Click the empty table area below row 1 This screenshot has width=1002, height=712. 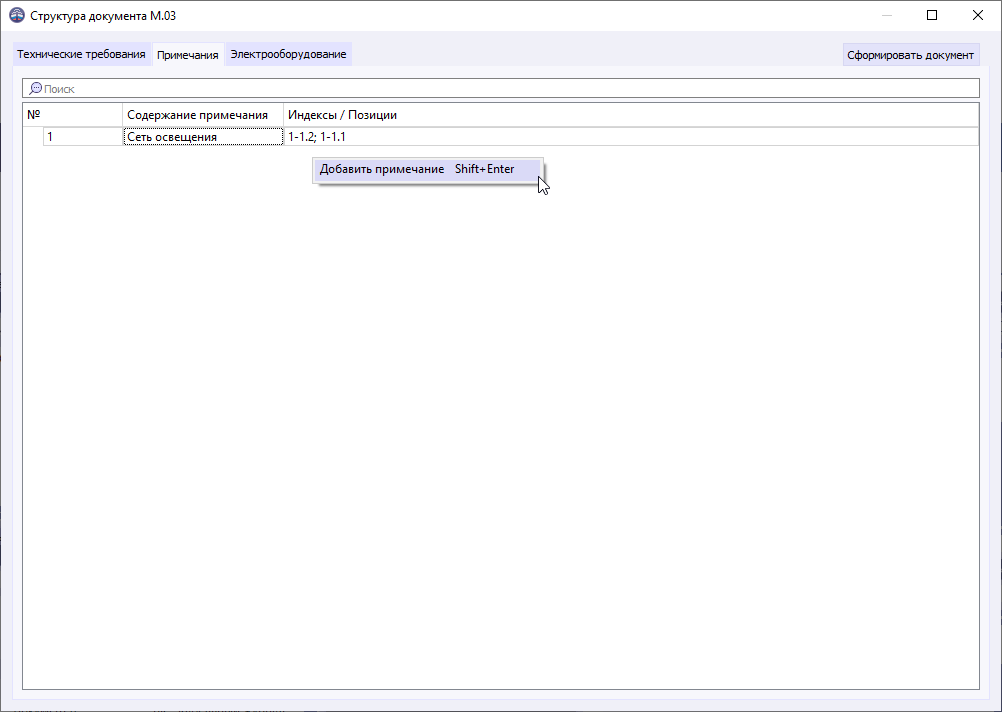pyautogui.click(x=500, y=400)
